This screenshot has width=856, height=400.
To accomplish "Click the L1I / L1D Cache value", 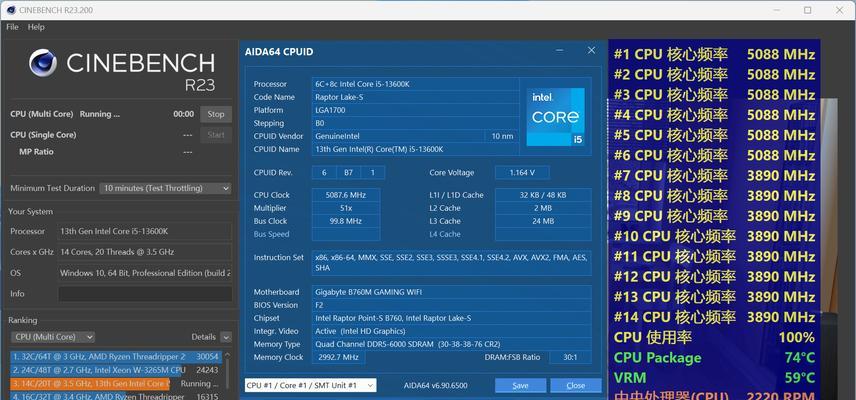I will click(543, 195).
